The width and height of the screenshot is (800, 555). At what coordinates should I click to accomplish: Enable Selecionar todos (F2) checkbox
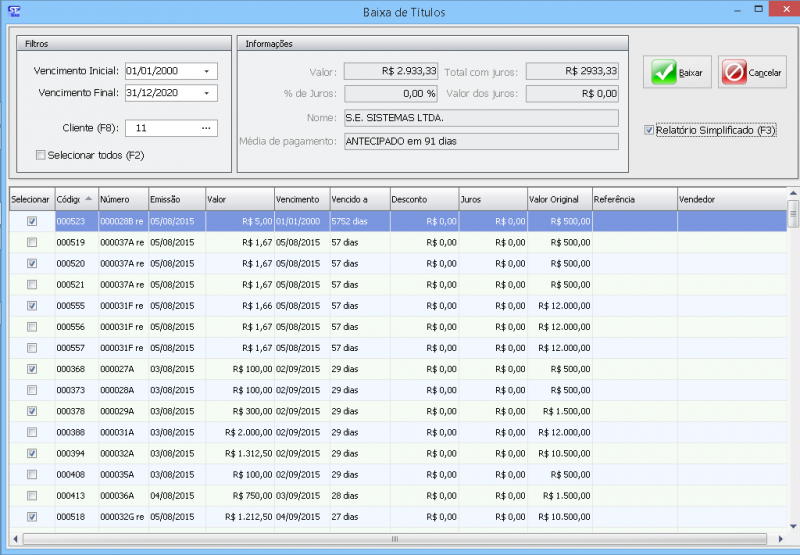coord(40,155)
